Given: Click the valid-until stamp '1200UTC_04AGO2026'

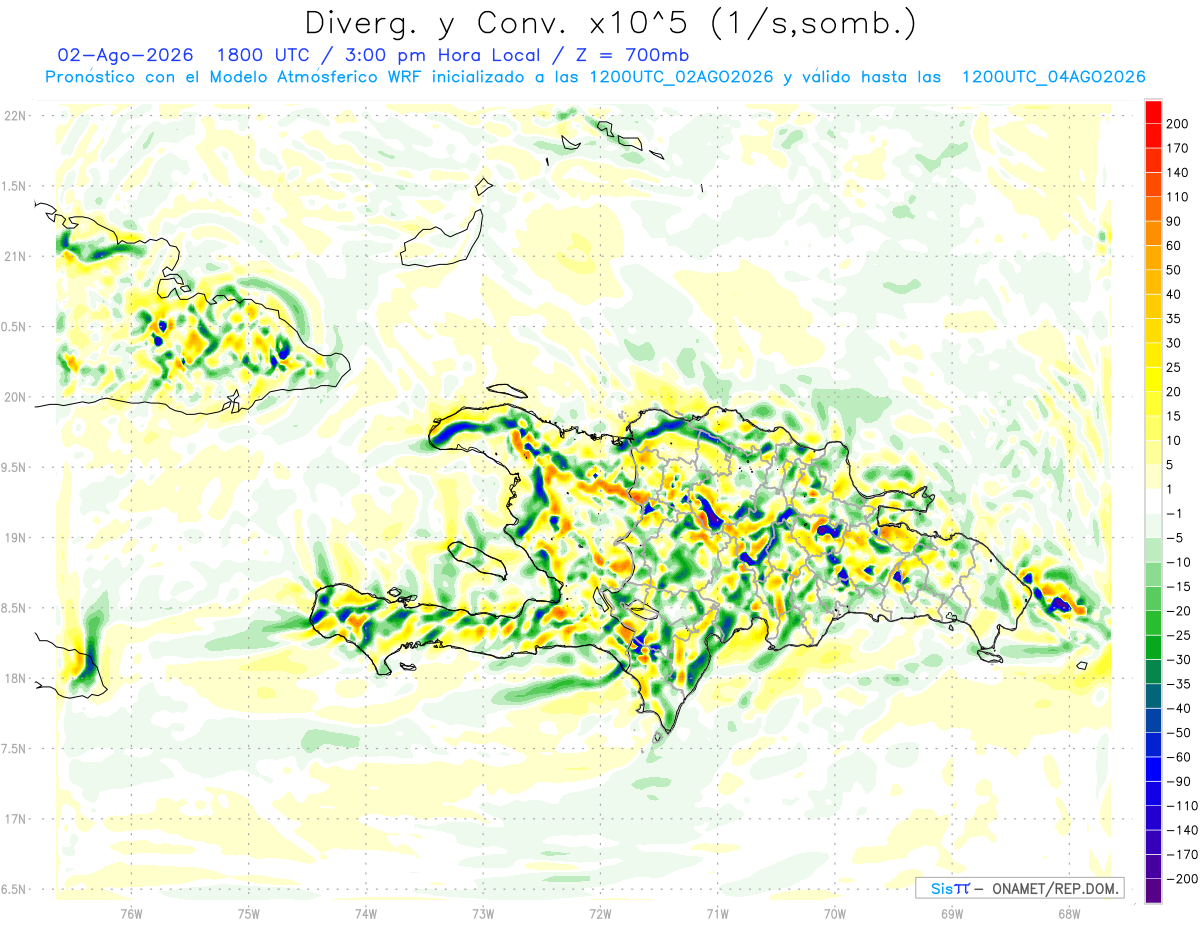Looking at the screenshot, I should (x=1053, y=77).
